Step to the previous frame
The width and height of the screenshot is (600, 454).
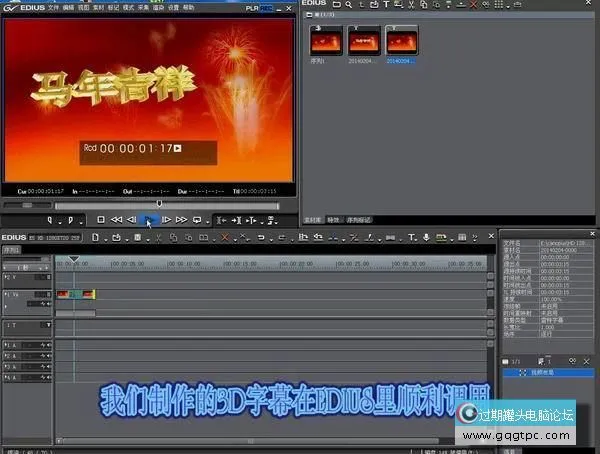click(x=131, y=220)
